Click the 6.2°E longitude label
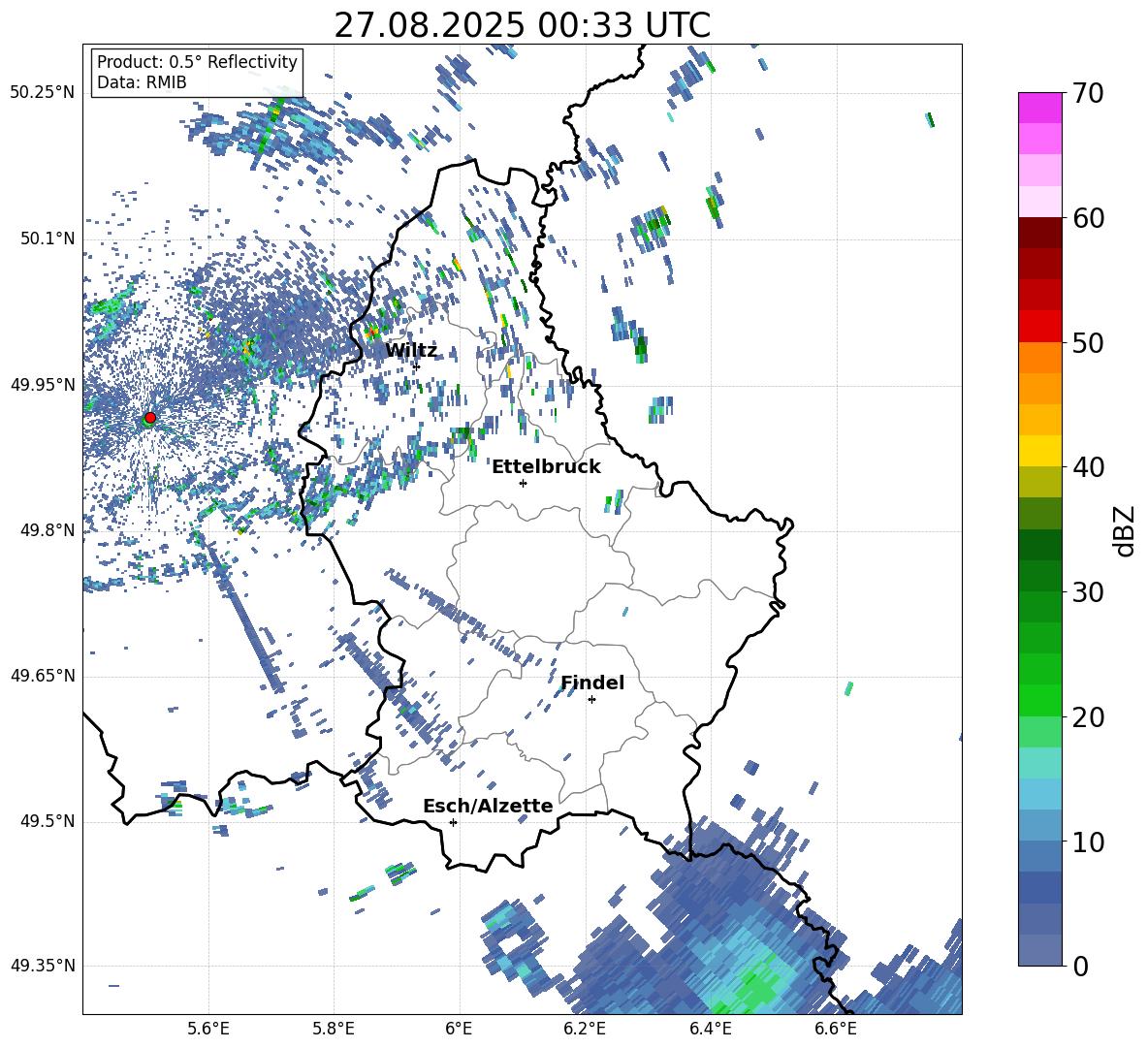 (x=585, y=1029)
